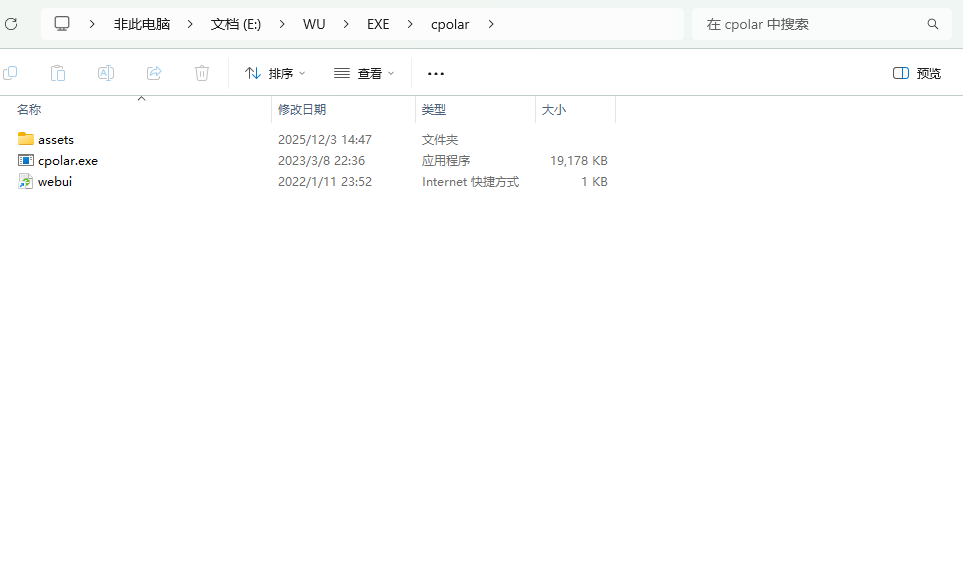
Task: Navigate to WU breadcrumb folder
Action: click(314, 24)
